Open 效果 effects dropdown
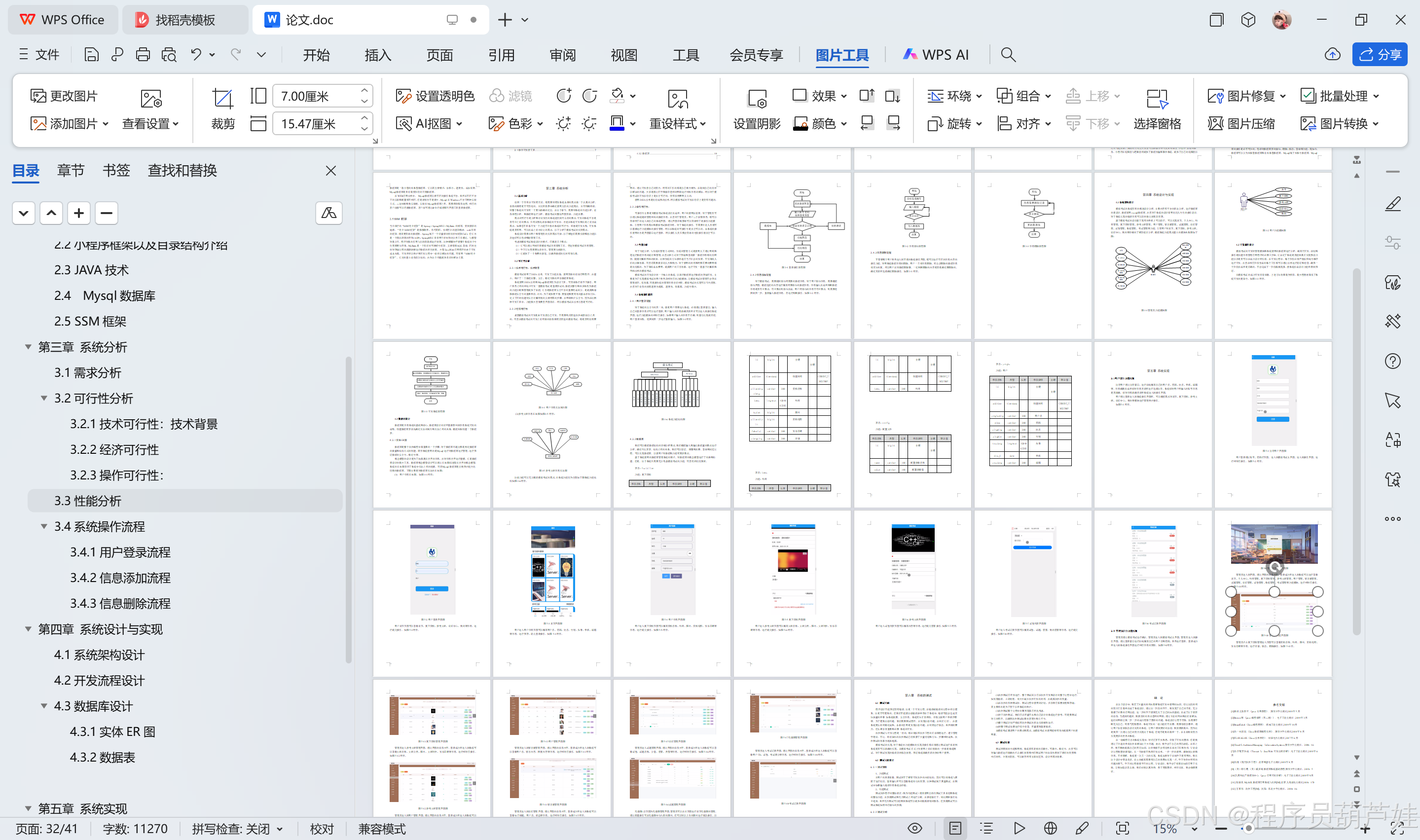Image resolution: width=1420 pixels, height=840 pixels. pyautogui.click(x=820, y=96)
